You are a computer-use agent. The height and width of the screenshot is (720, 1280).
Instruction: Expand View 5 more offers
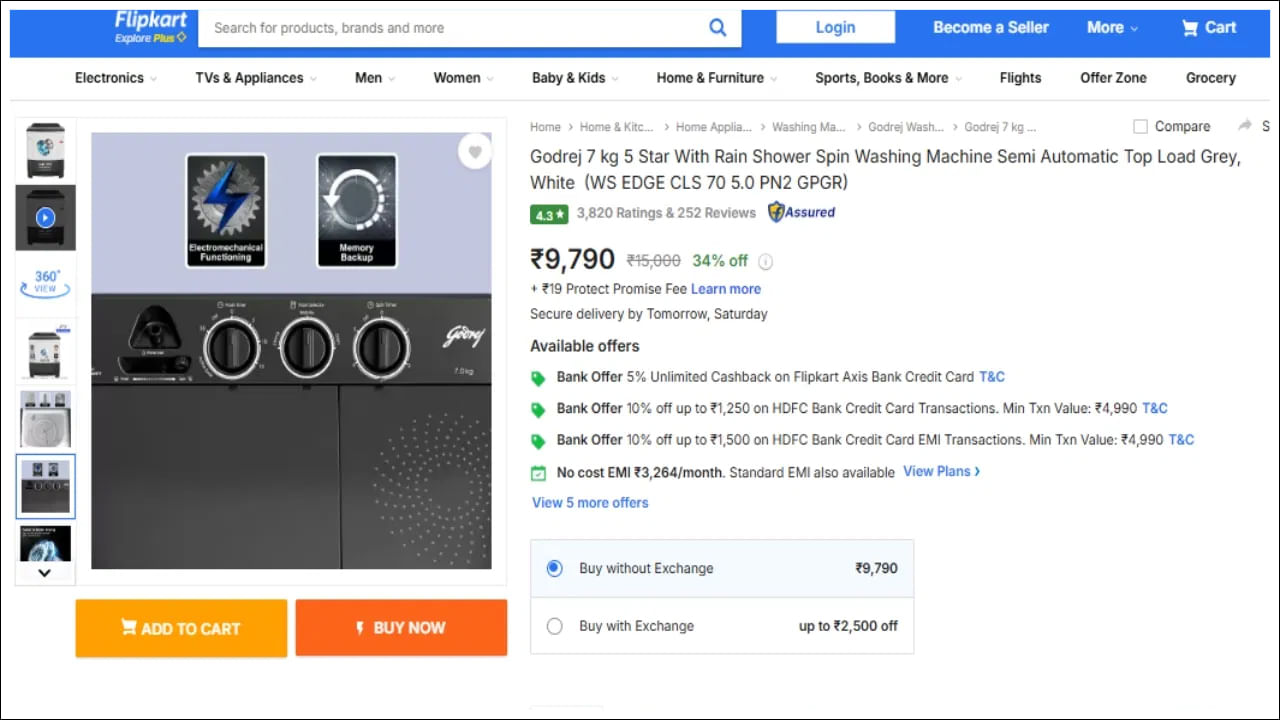[x=590, y=502]
